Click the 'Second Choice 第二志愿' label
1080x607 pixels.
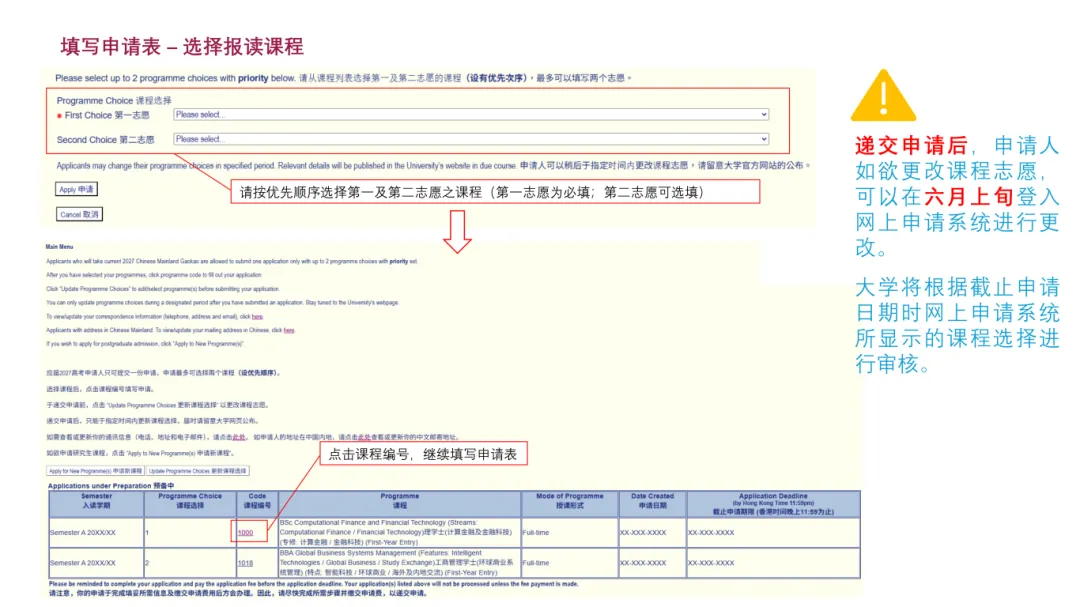105,140
